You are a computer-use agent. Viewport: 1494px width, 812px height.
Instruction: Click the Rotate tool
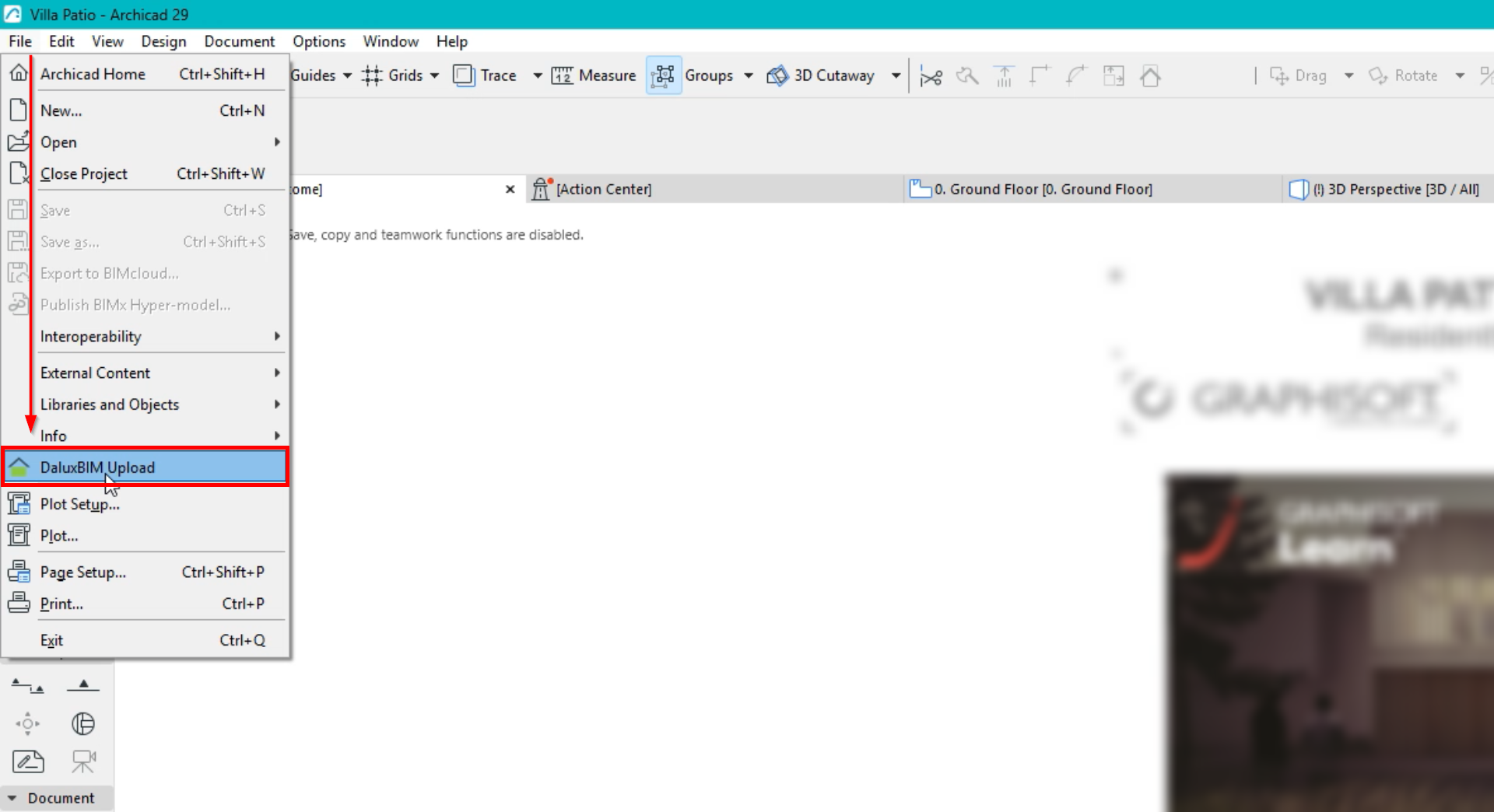click(1403, 75)
